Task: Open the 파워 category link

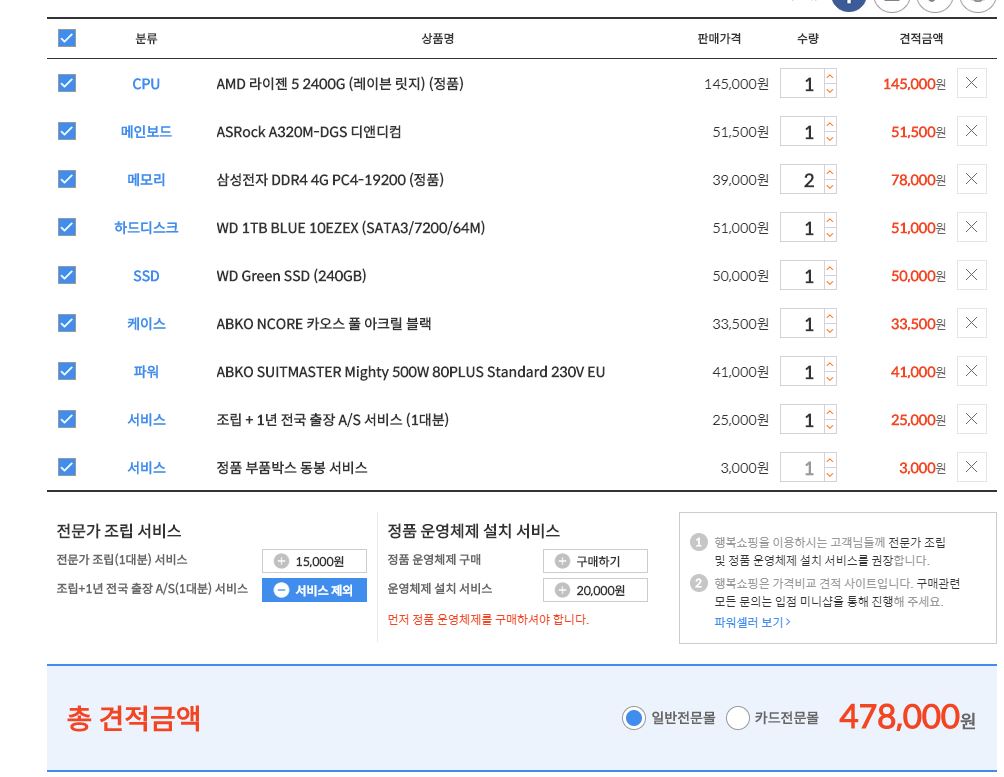Action: point(146,372)
